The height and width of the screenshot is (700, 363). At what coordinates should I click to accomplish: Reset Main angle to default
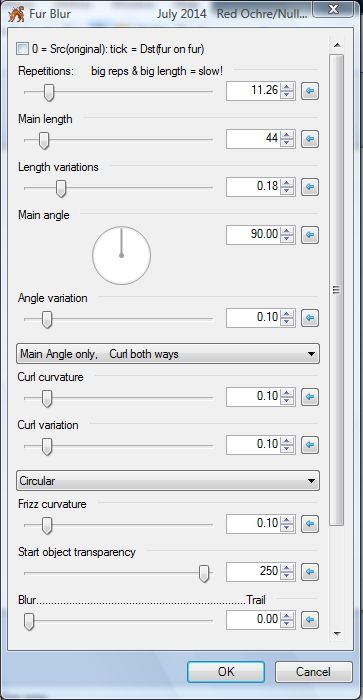click(310, 235)
